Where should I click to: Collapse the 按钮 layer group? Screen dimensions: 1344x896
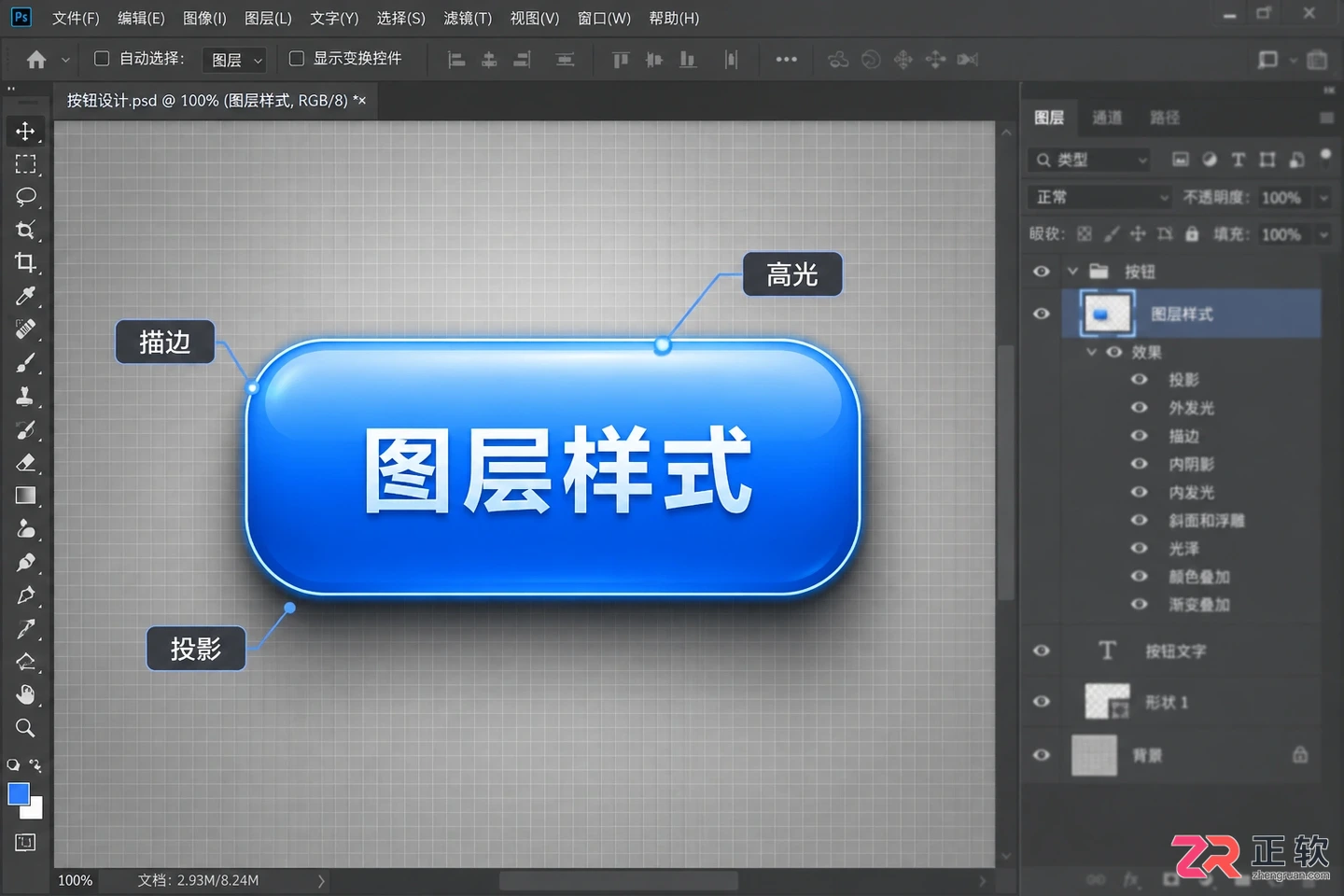[1072, 272]
